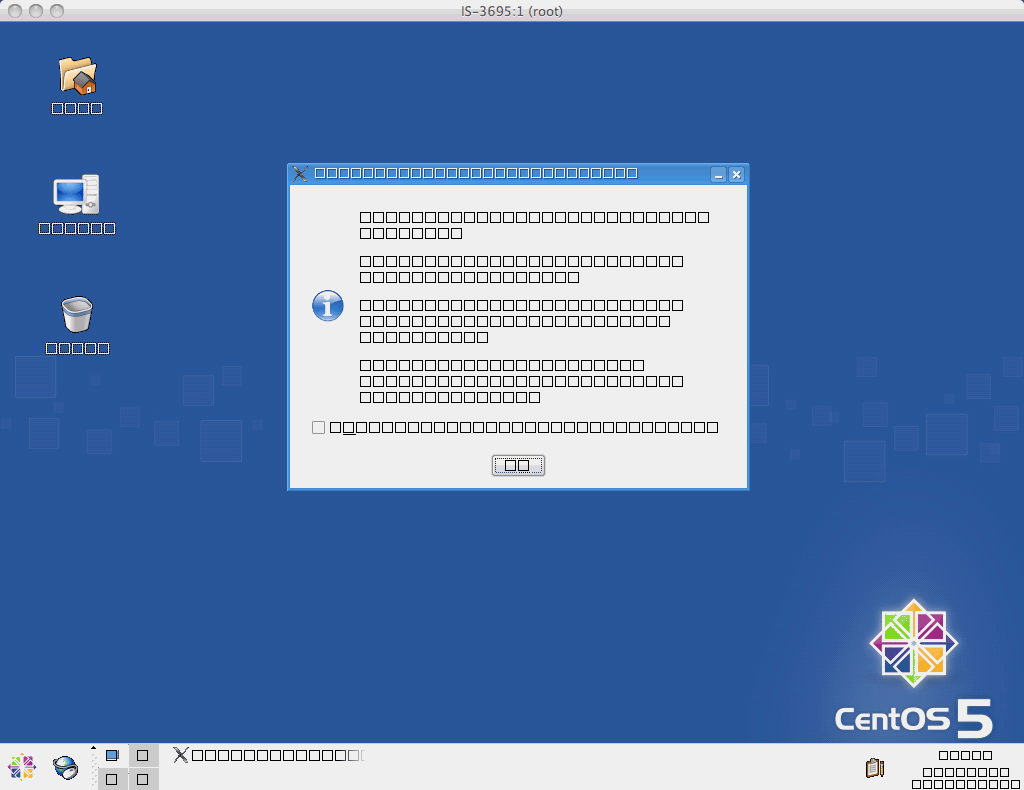Open window menu via dialog's X icon
The height and width of the screenshot is (790, 1024).
[x=300, y=174]
